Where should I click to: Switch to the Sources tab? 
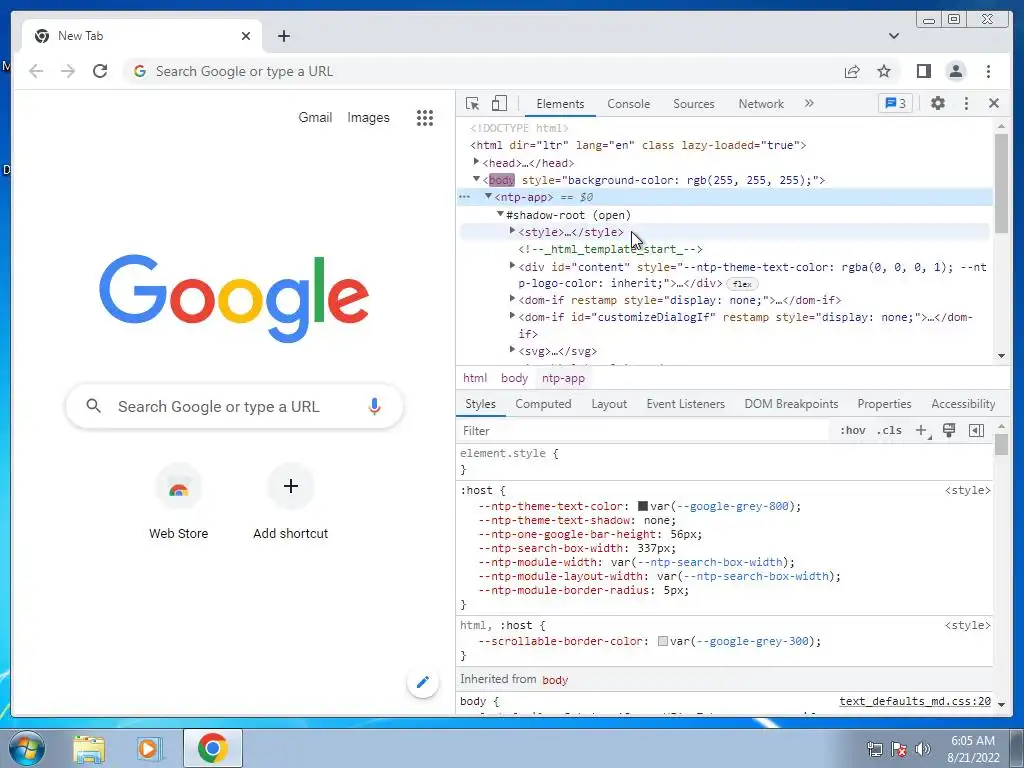point(694,104)
